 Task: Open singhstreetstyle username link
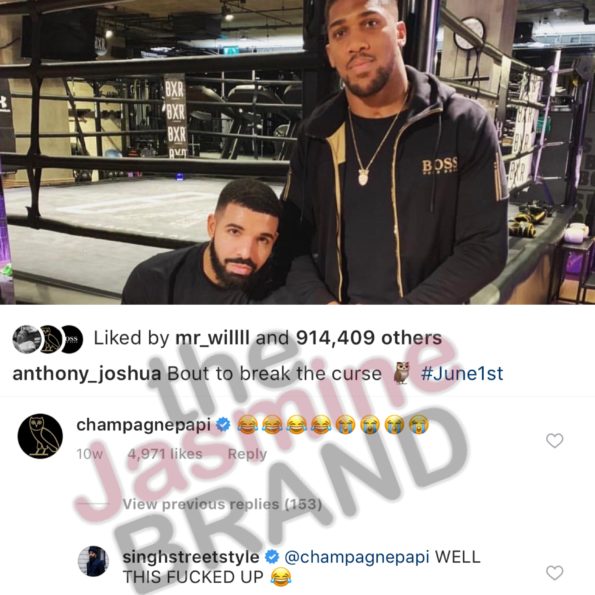(x=191, y=557)
